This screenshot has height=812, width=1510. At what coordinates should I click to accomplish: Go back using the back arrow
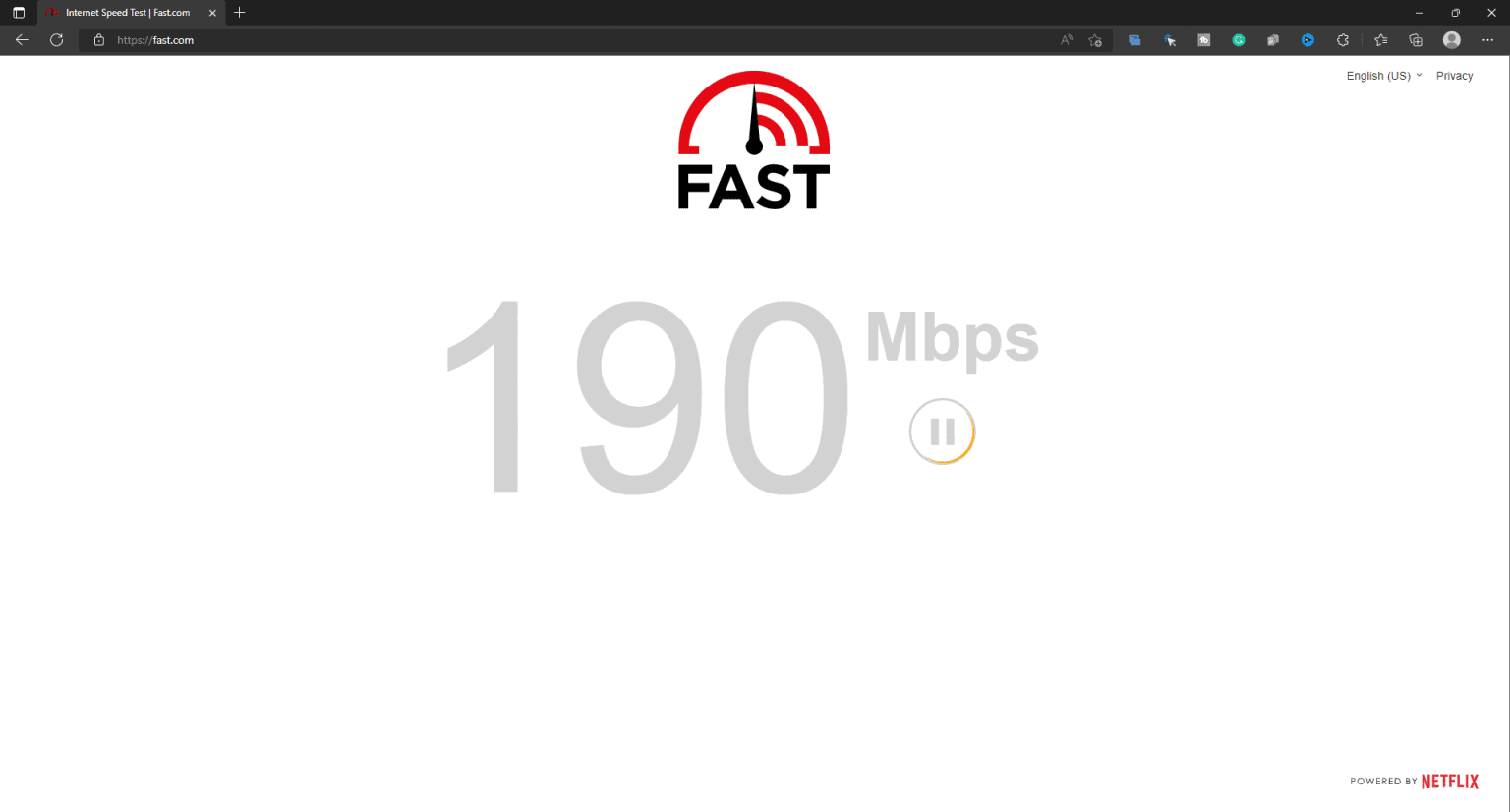22,40
